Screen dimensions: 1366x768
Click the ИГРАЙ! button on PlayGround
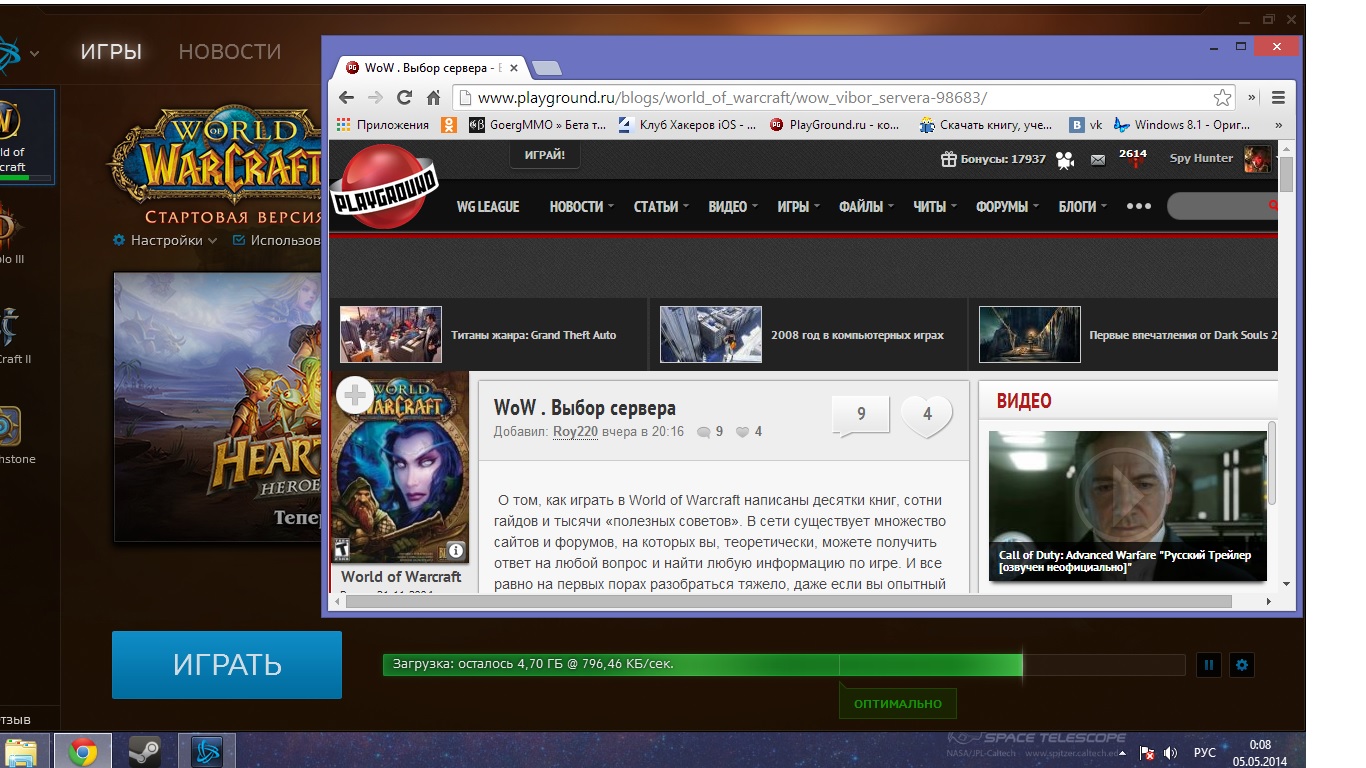tap(544, 155)
